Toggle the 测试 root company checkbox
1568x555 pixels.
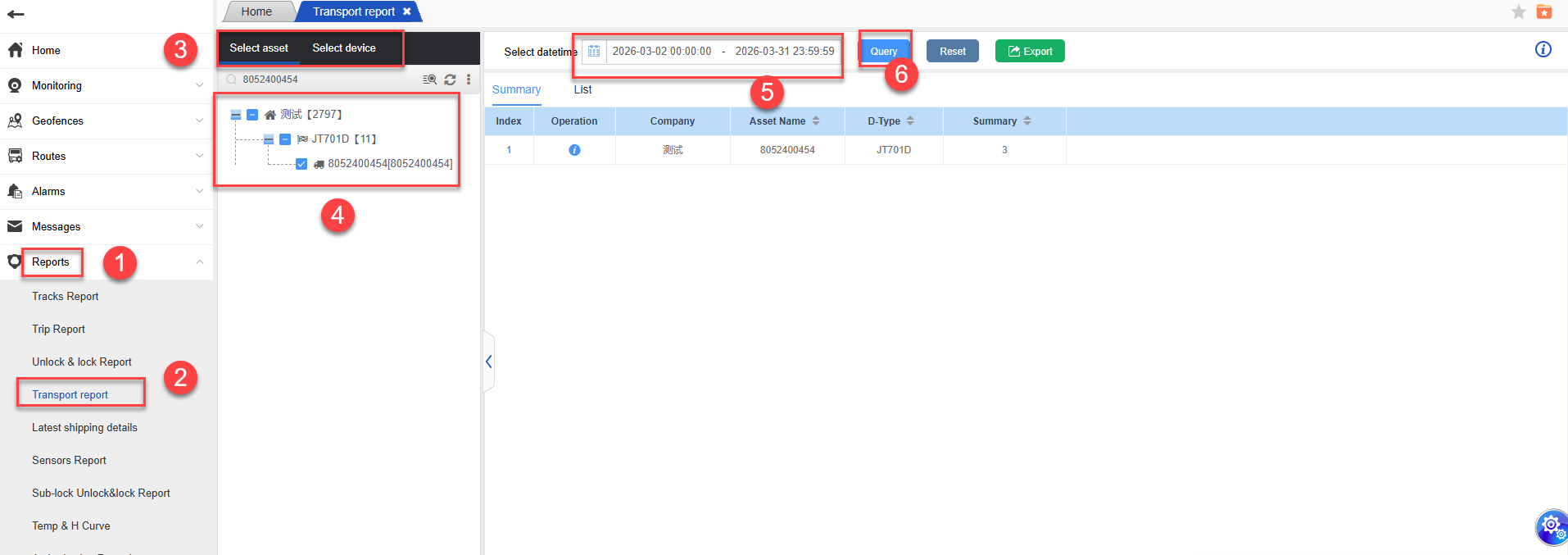click(252, 115)
